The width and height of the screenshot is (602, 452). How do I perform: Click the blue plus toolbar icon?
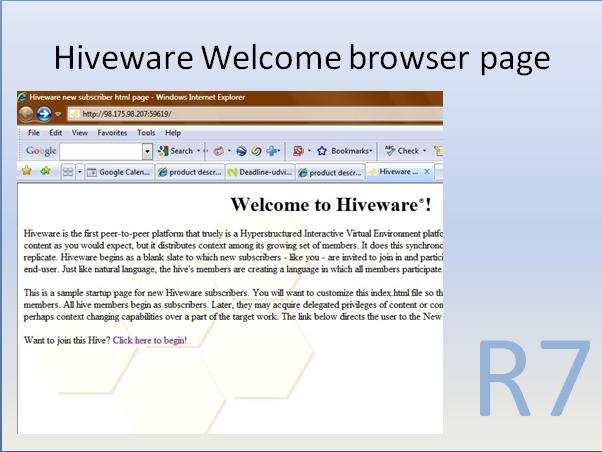pyautogui.click(x=272, y=151)
